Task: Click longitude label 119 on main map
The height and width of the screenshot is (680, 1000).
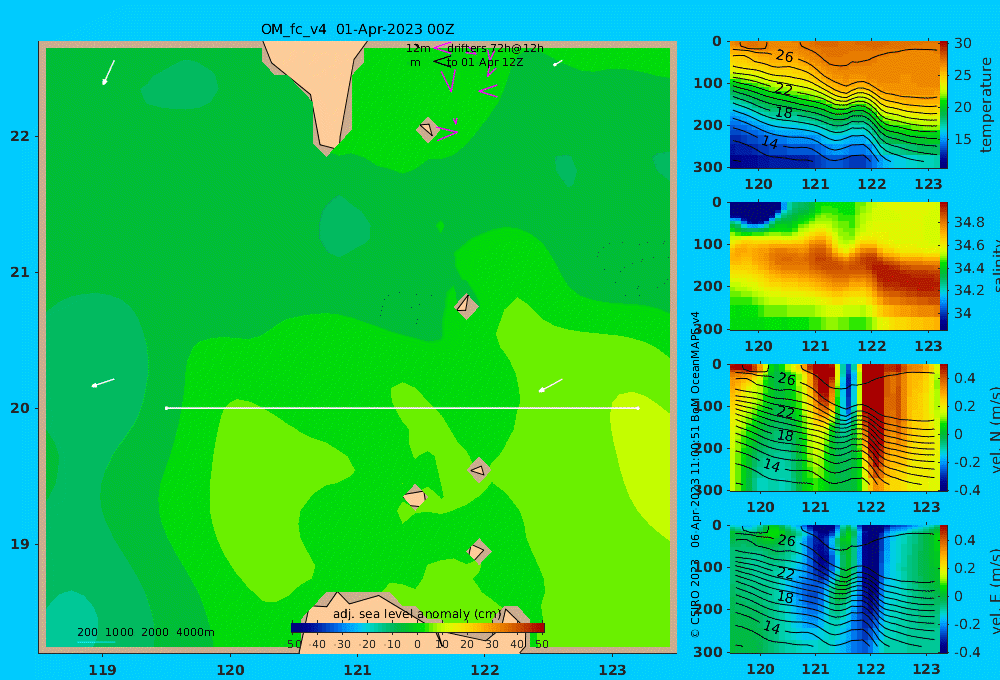Action: (x=102, y=670)
